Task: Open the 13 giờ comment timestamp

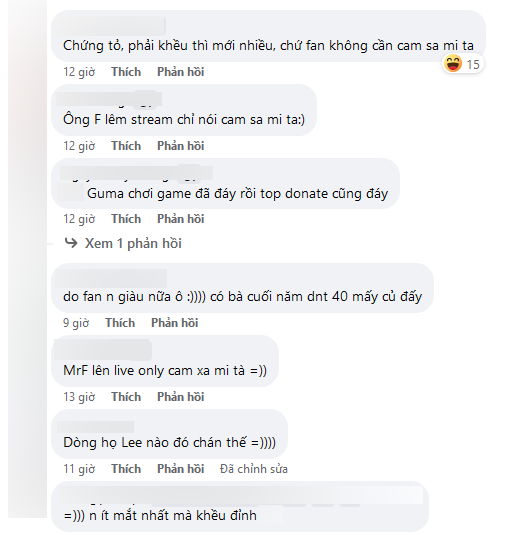Action: tap(79, 397)
